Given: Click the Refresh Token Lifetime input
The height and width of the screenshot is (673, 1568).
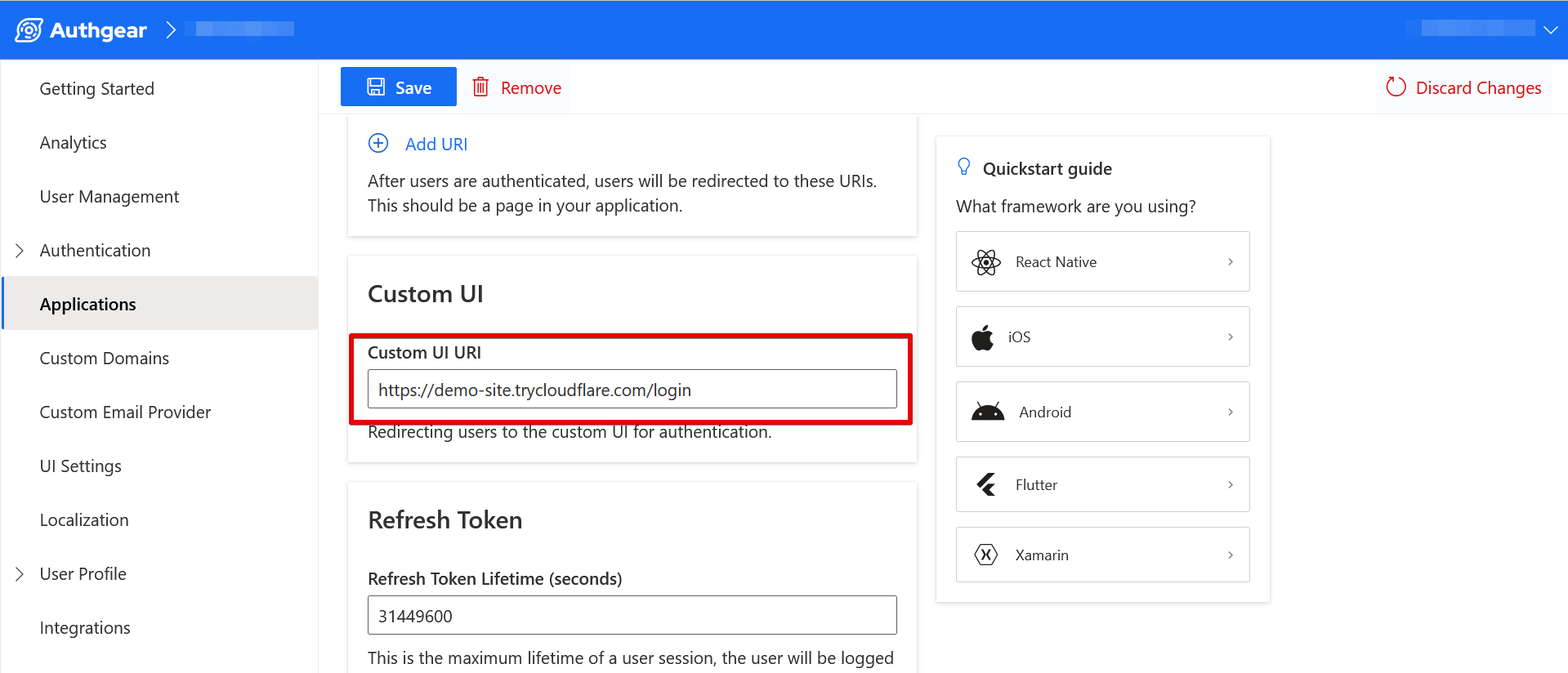Looking at the screenshot, I should point(632,616).
